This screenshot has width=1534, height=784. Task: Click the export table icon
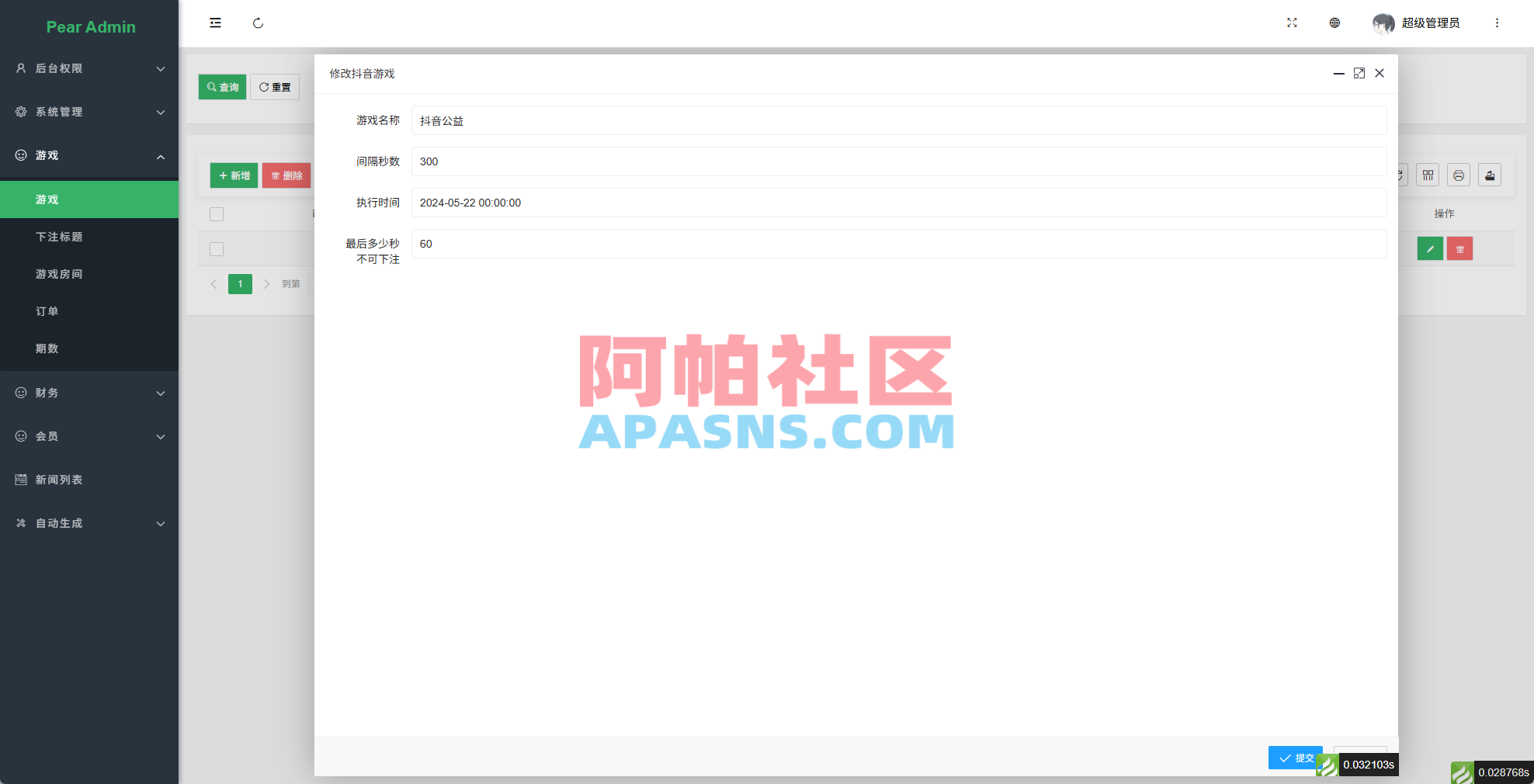(1490, 175)
